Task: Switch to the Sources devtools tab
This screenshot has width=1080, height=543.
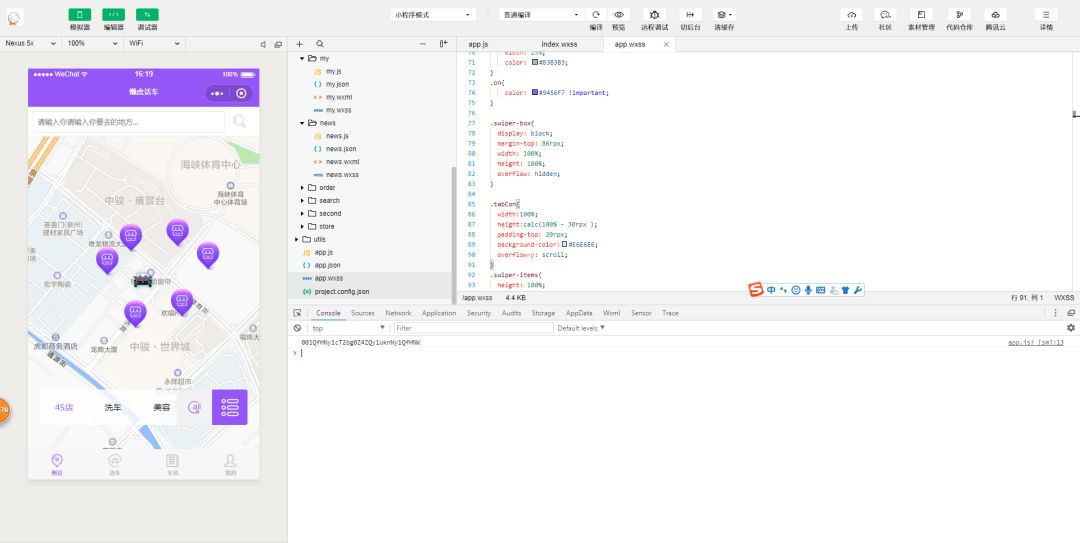Action: (362, 313)
